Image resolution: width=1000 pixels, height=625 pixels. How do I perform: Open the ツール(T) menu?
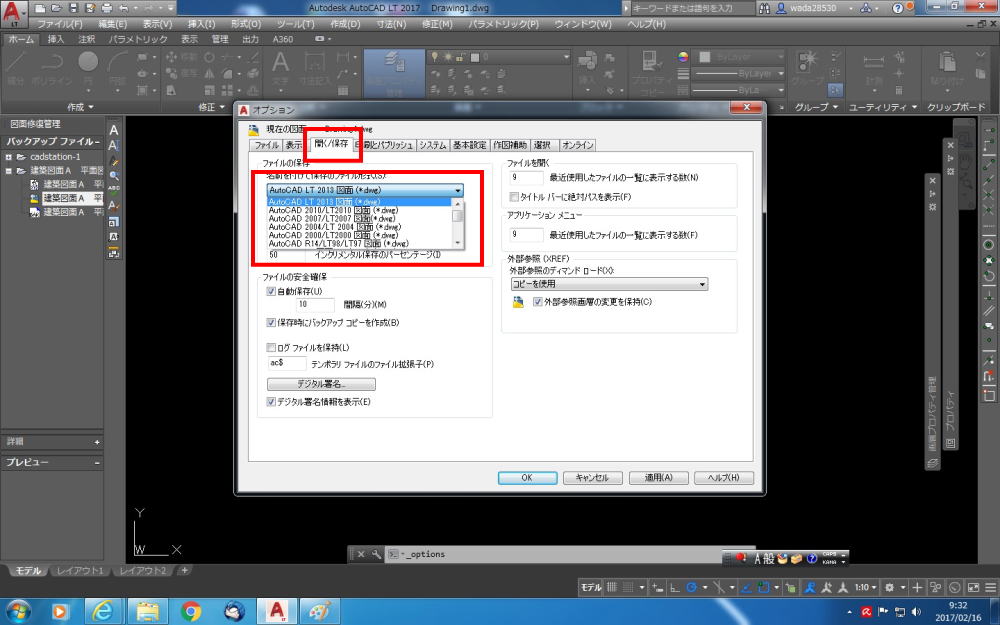pos(295,24)
